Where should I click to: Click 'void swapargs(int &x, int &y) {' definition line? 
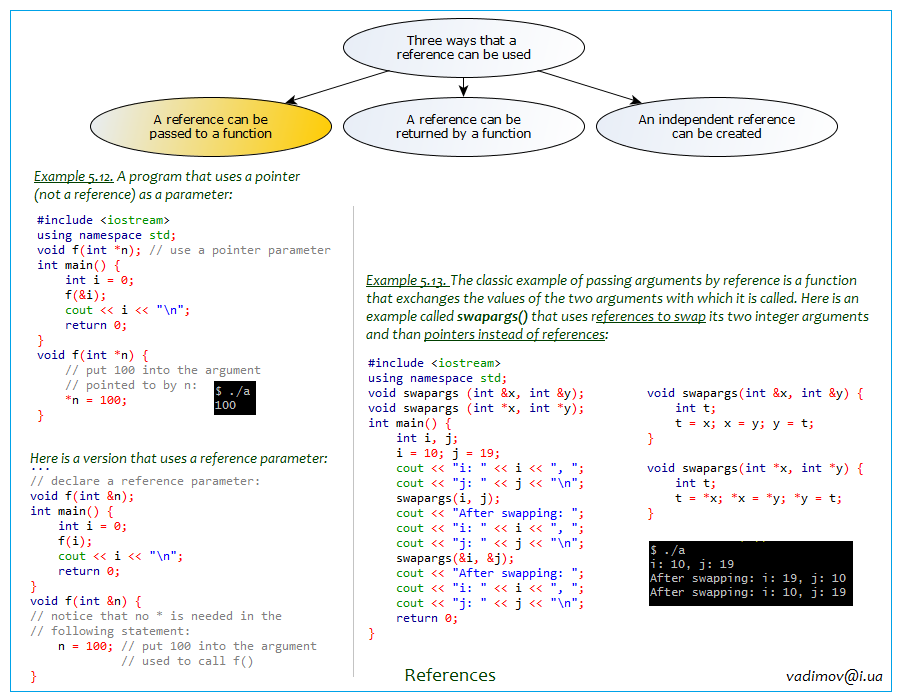pos(755,393)
